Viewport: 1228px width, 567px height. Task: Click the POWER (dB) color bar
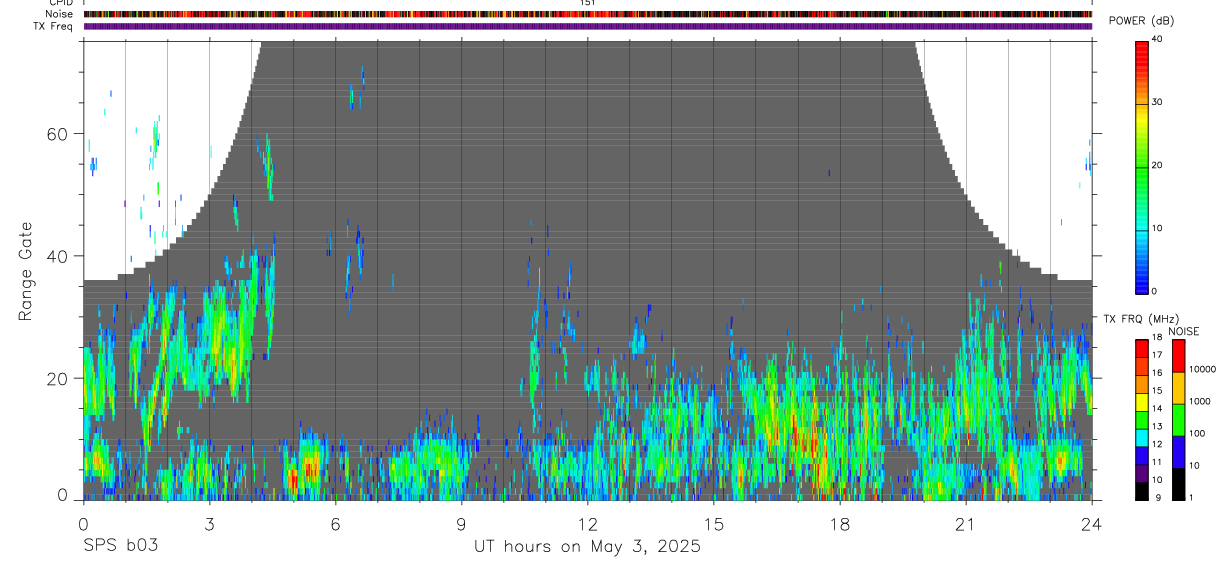point(1141,166)
